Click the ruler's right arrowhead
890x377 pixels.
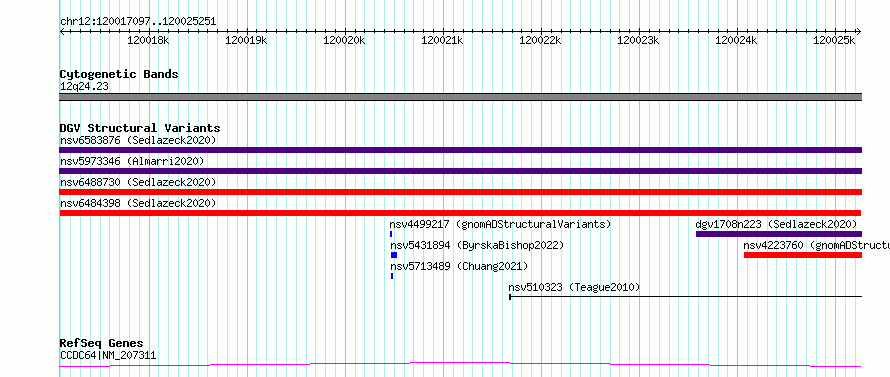[x=859, y=32]
